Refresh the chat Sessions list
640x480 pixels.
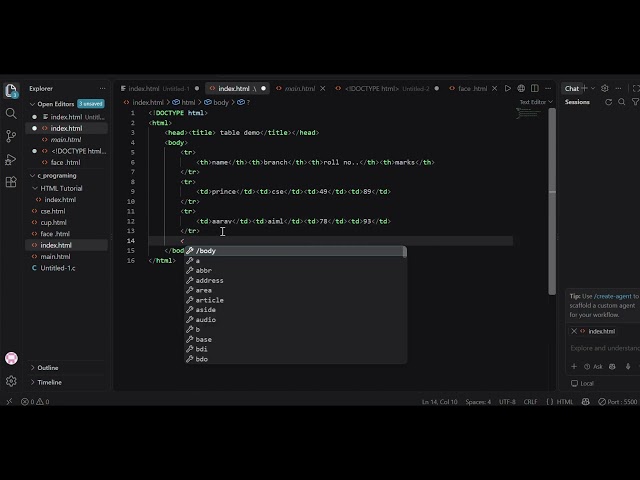click(x=608, y=102)
